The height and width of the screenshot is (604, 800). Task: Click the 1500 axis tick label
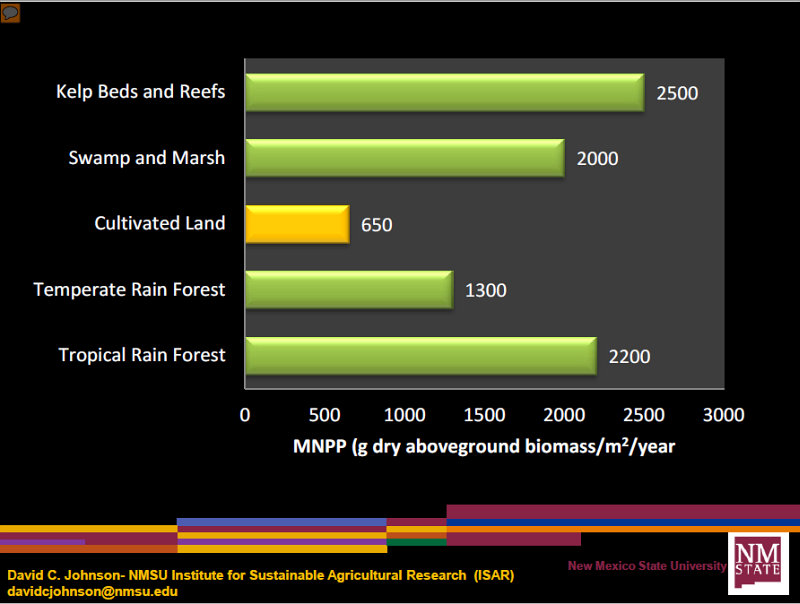point(484,415)
